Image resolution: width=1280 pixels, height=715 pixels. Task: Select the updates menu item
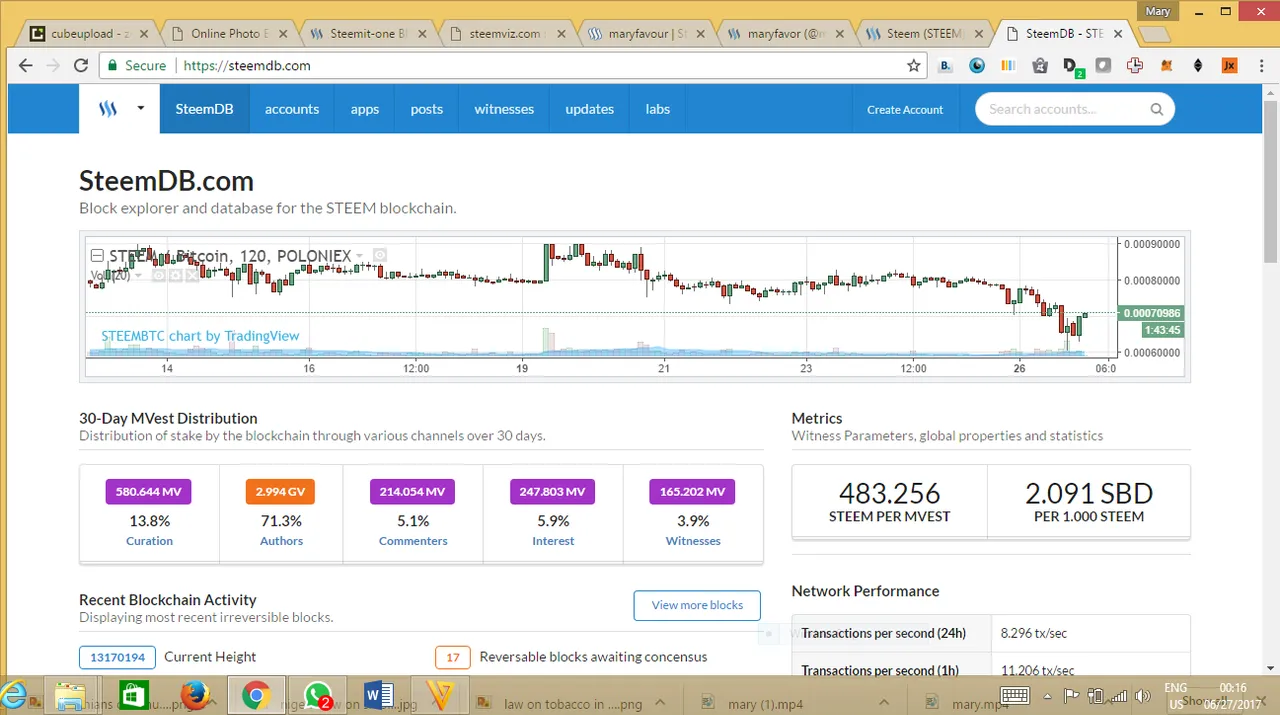tap(590, 109)
